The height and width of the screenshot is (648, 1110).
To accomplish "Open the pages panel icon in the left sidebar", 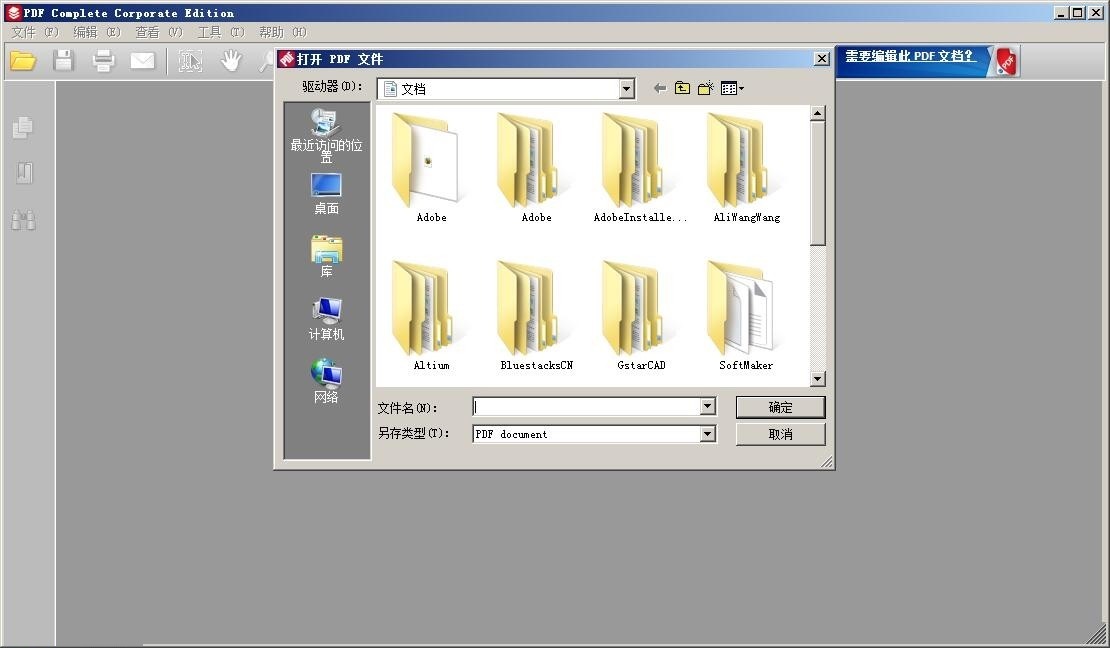I will [23, 127].
